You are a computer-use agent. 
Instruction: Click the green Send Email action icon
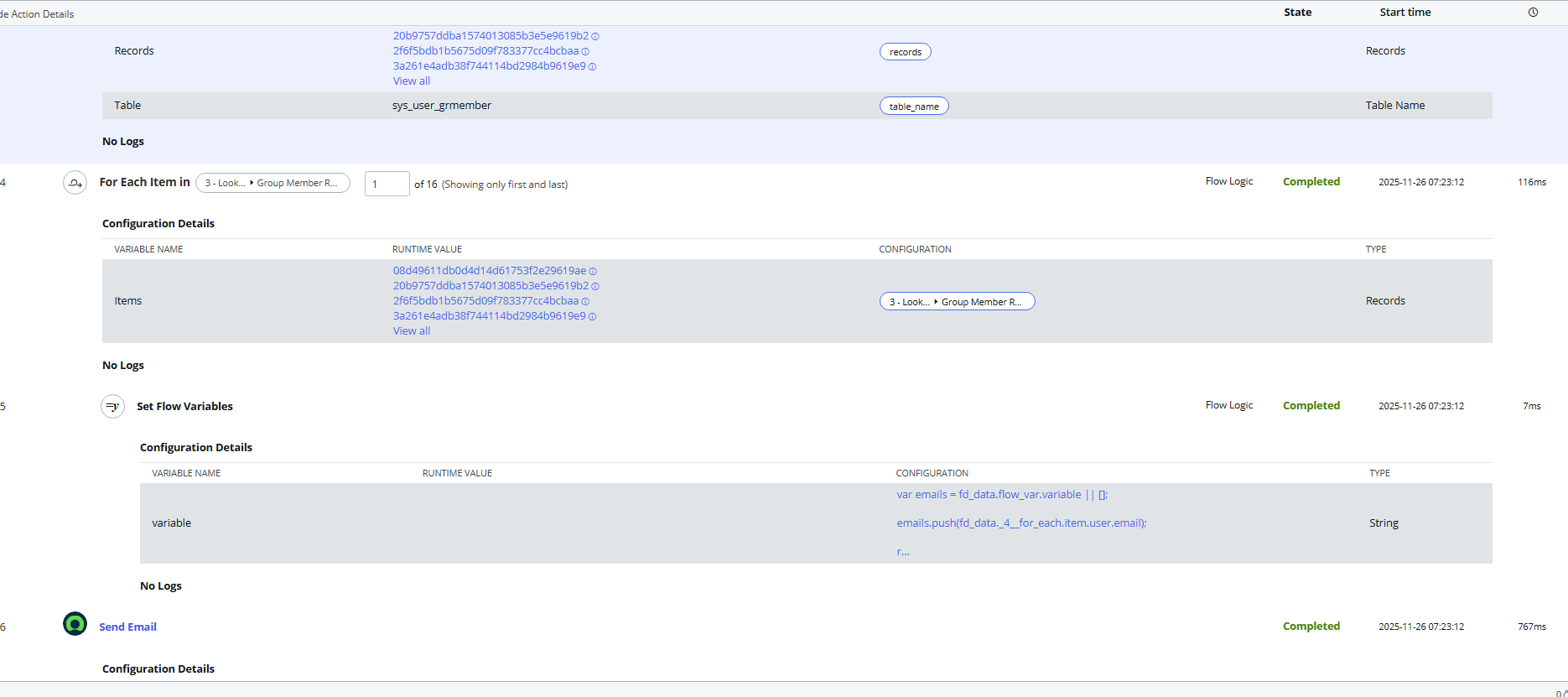point(75,624)
